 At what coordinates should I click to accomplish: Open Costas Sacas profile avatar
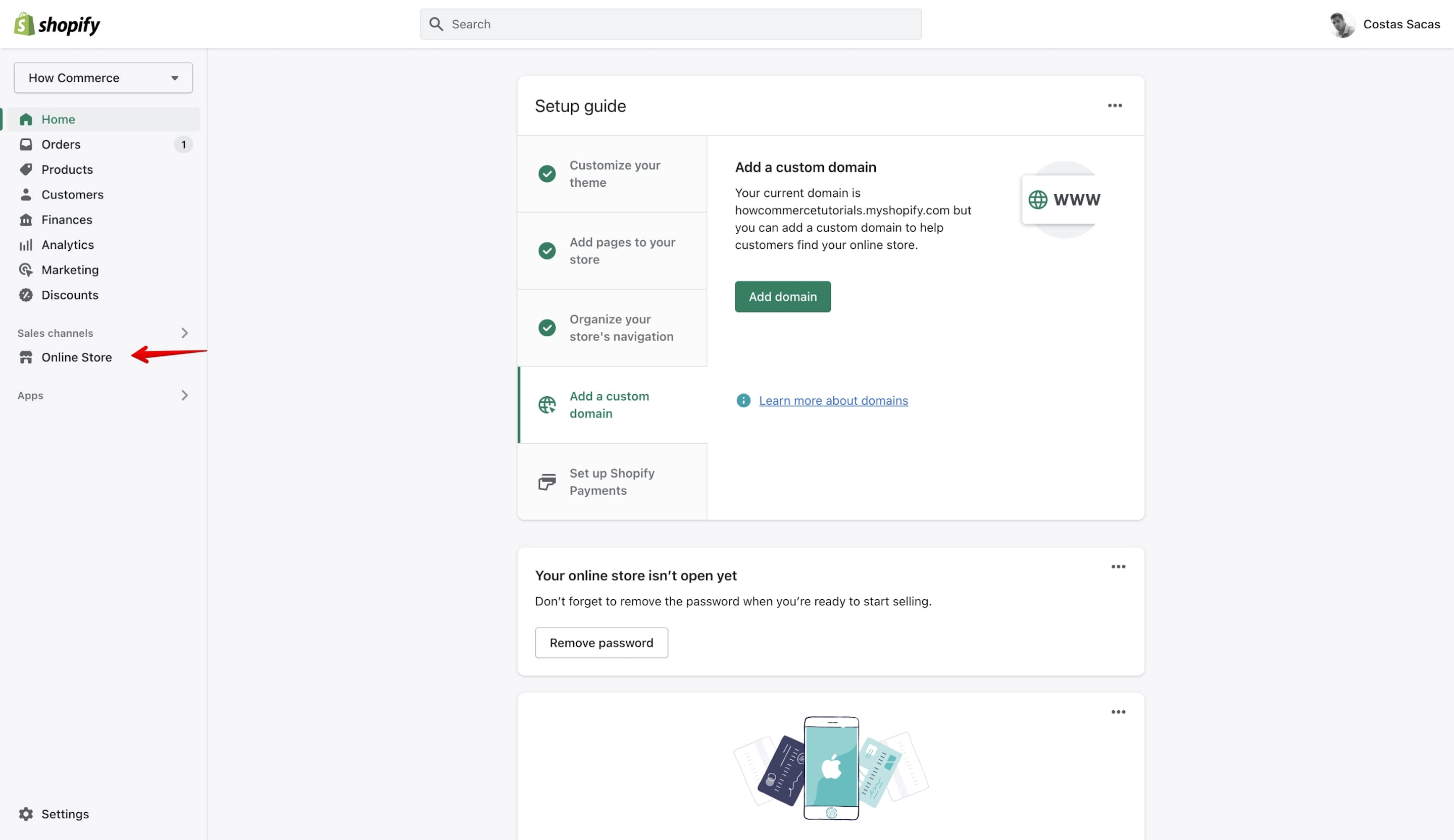click(x=1342, y=24)
